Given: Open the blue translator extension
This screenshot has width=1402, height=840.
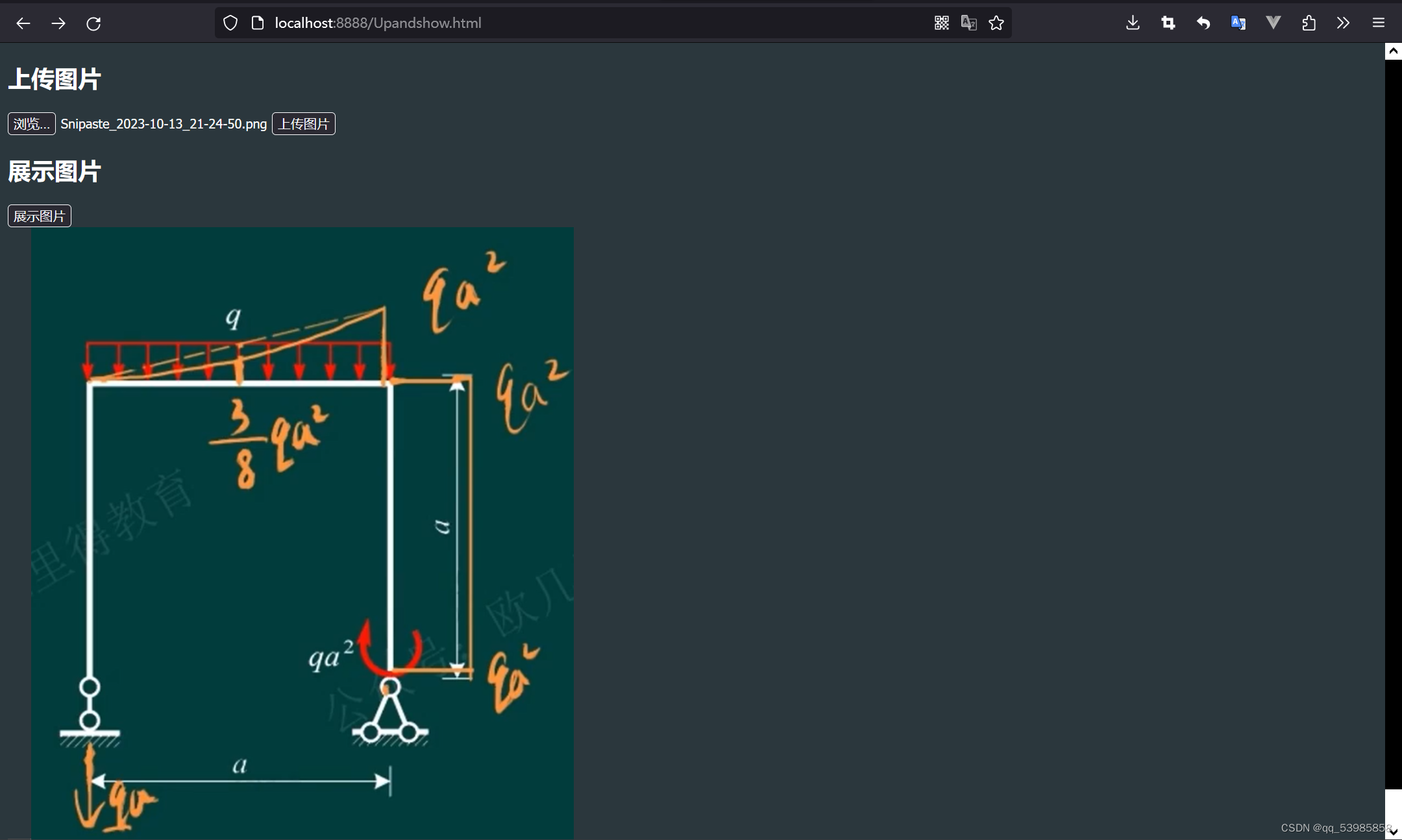Looking at the screenshot, I should [1238, 23].
